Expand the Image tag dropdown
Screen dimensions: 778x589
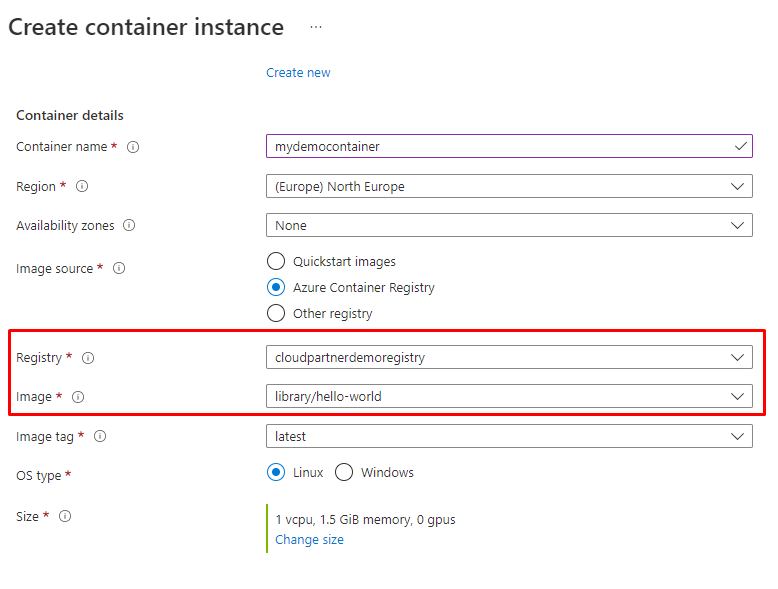[509, 436]
